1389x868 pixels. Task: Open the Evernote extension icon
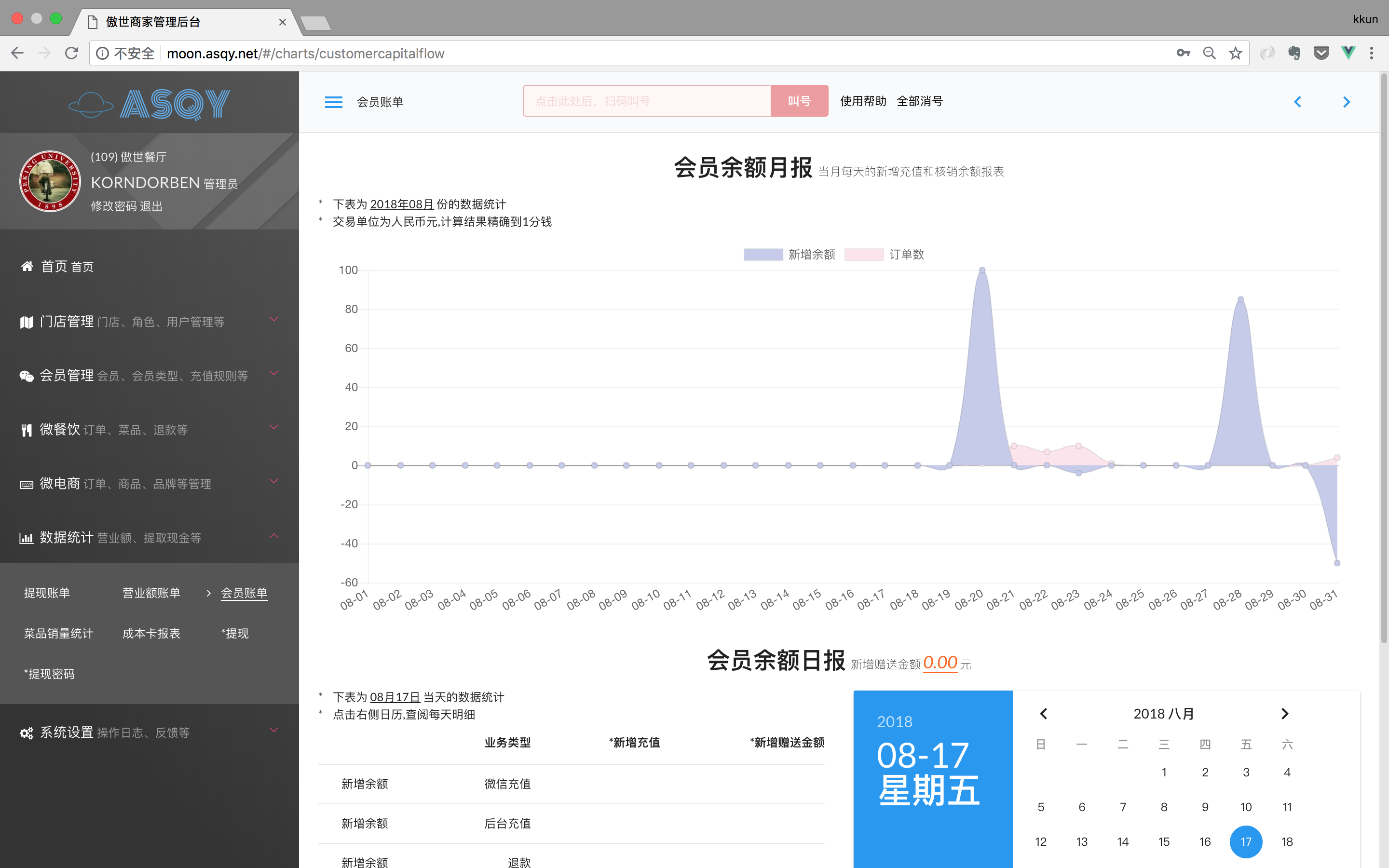(1294, 54)
